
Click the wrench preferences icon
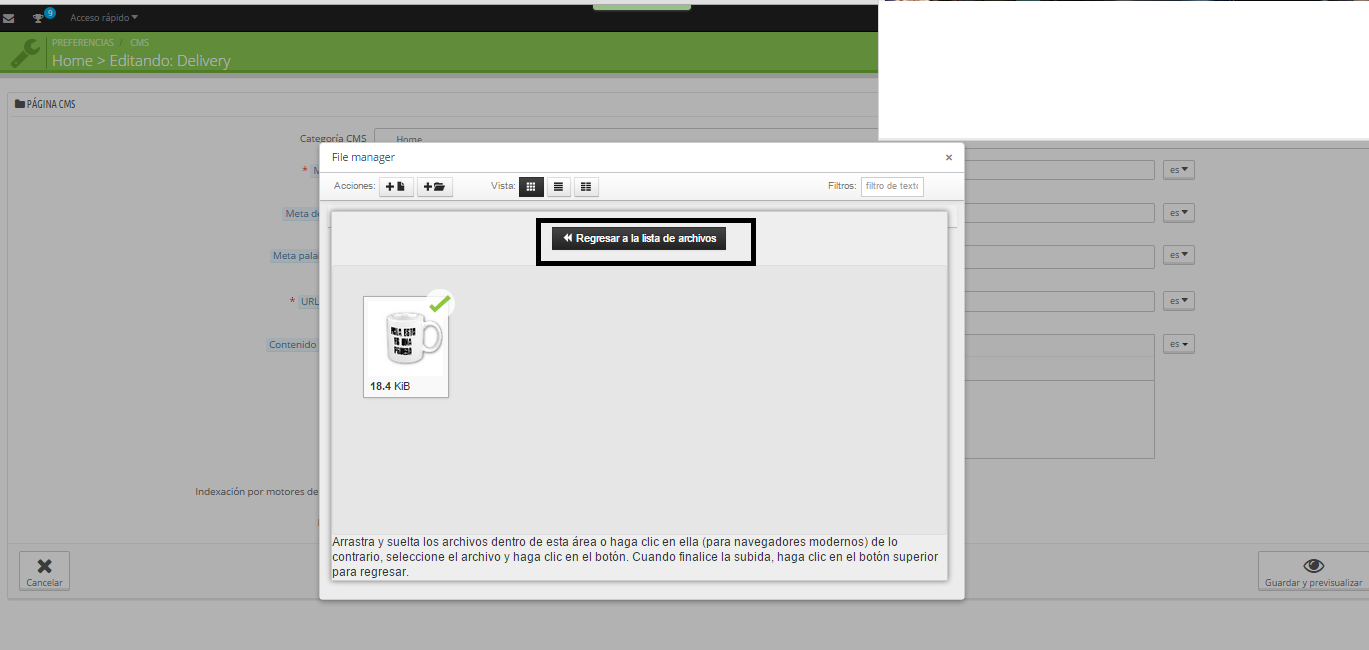point(25,53)
